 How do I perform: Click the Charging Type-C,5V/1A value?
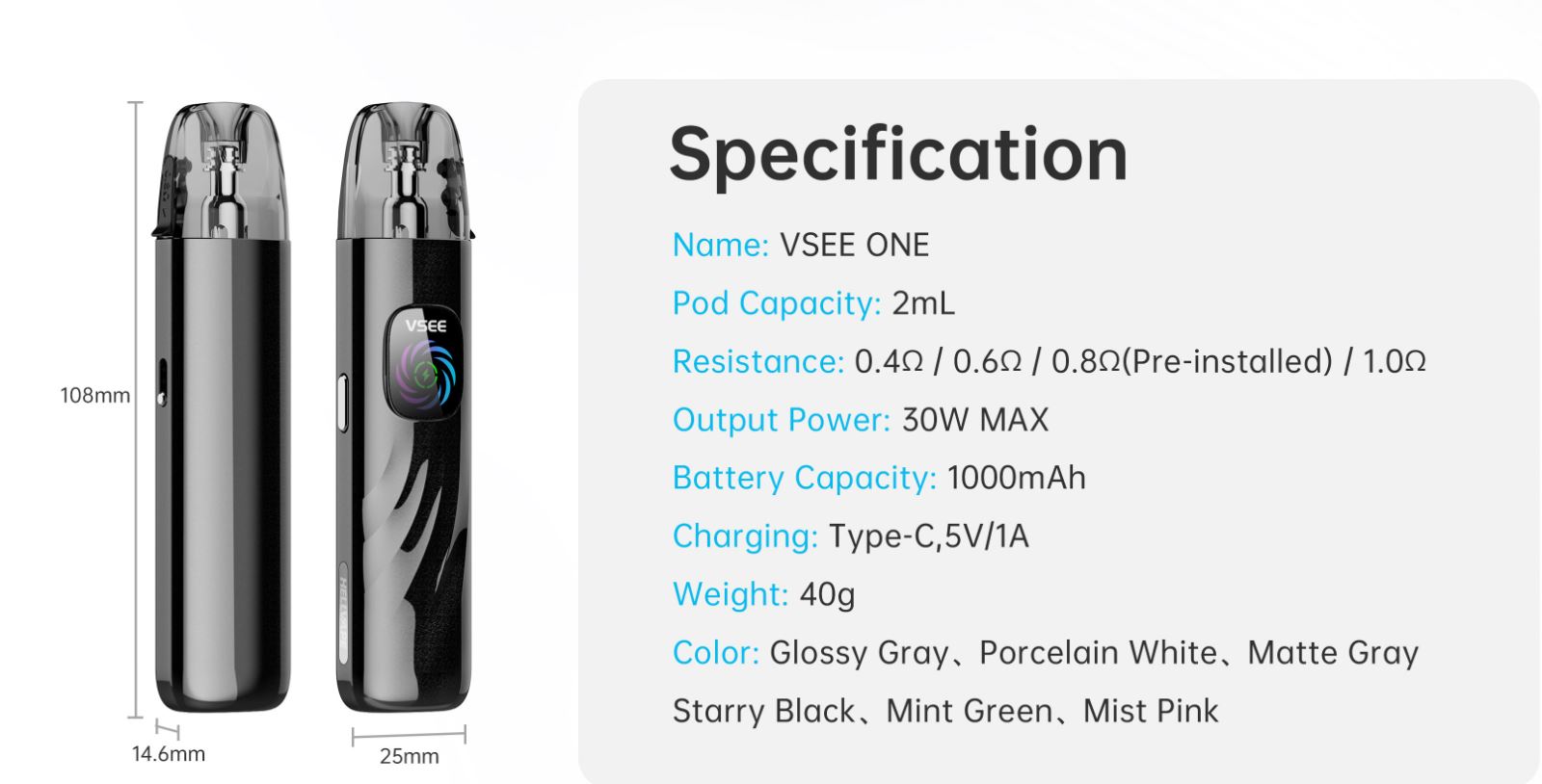928,536
